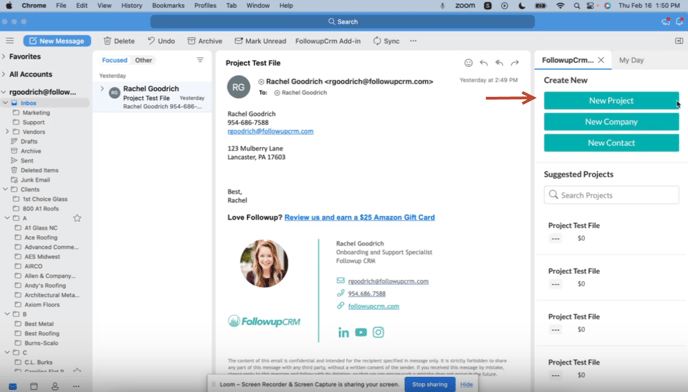
Task: Click the Delete trash icon in toolbar
Action: tap(107, 41)
